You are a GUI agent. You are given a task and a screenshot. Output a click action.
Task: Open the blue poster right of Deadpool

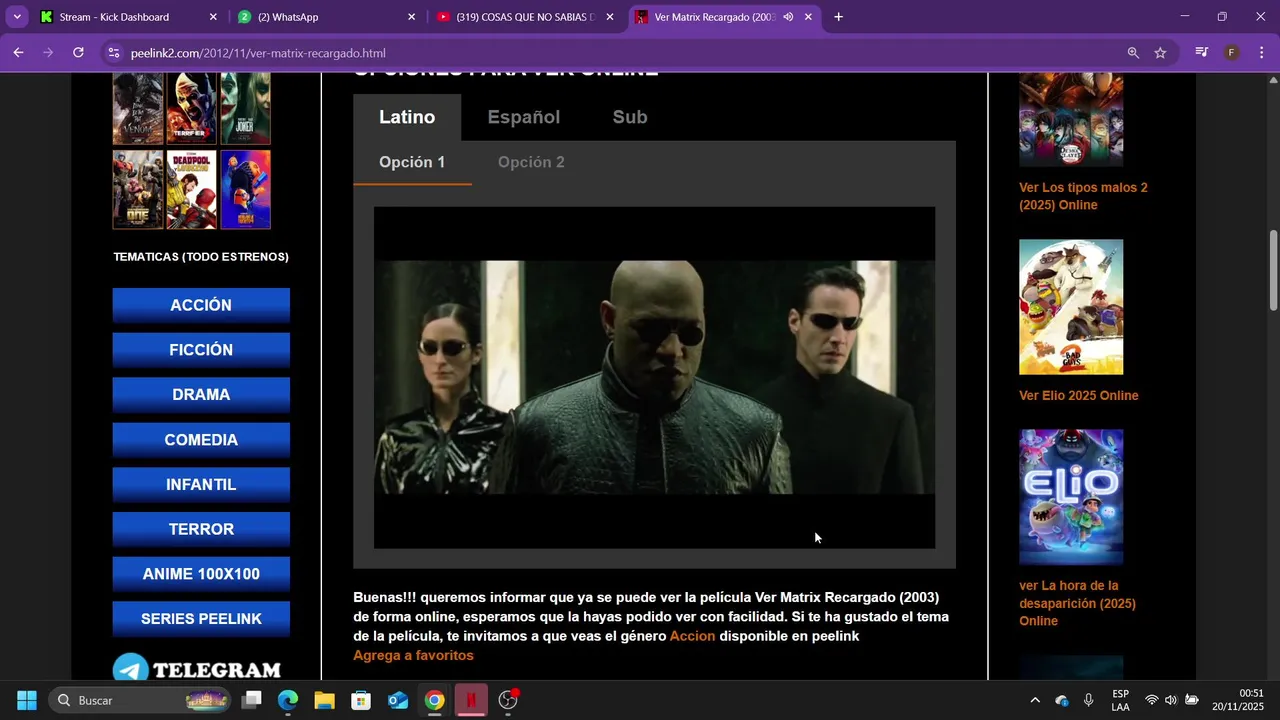pyautogui.click(x=245, y=190)
